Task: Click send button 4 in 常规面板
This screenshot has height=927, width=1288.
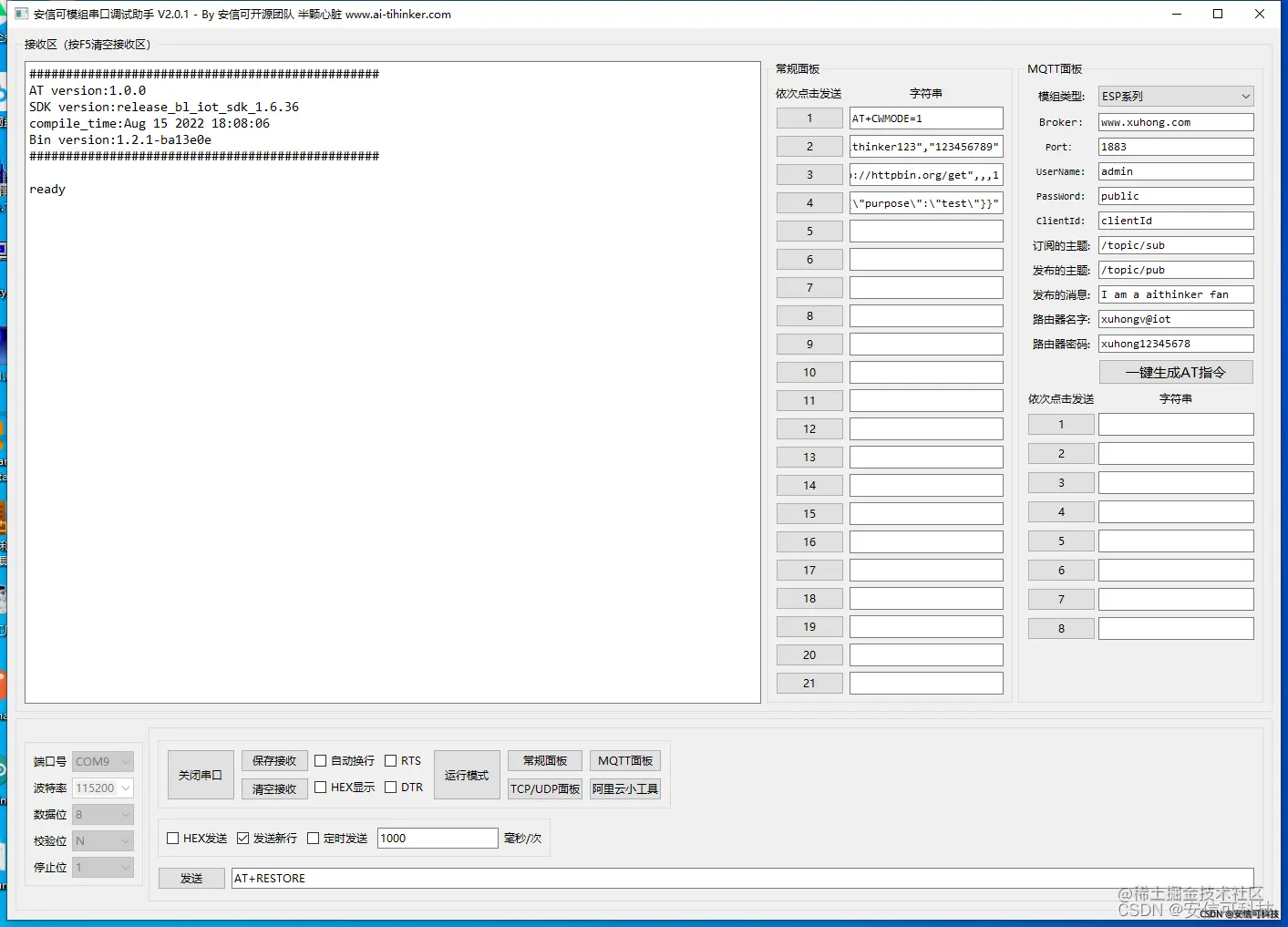Action: [x=809, y=203]
